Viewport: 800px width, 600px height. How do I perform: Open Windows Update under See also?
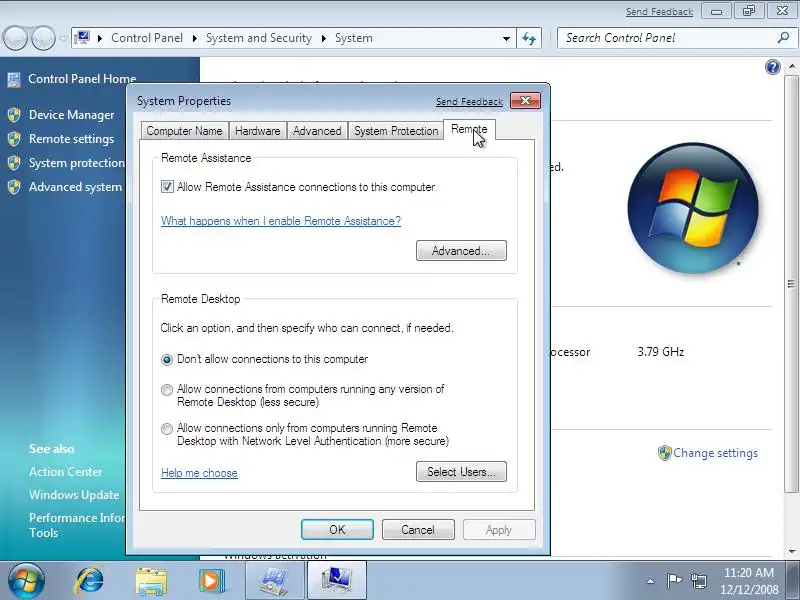(x=74, y=494)
